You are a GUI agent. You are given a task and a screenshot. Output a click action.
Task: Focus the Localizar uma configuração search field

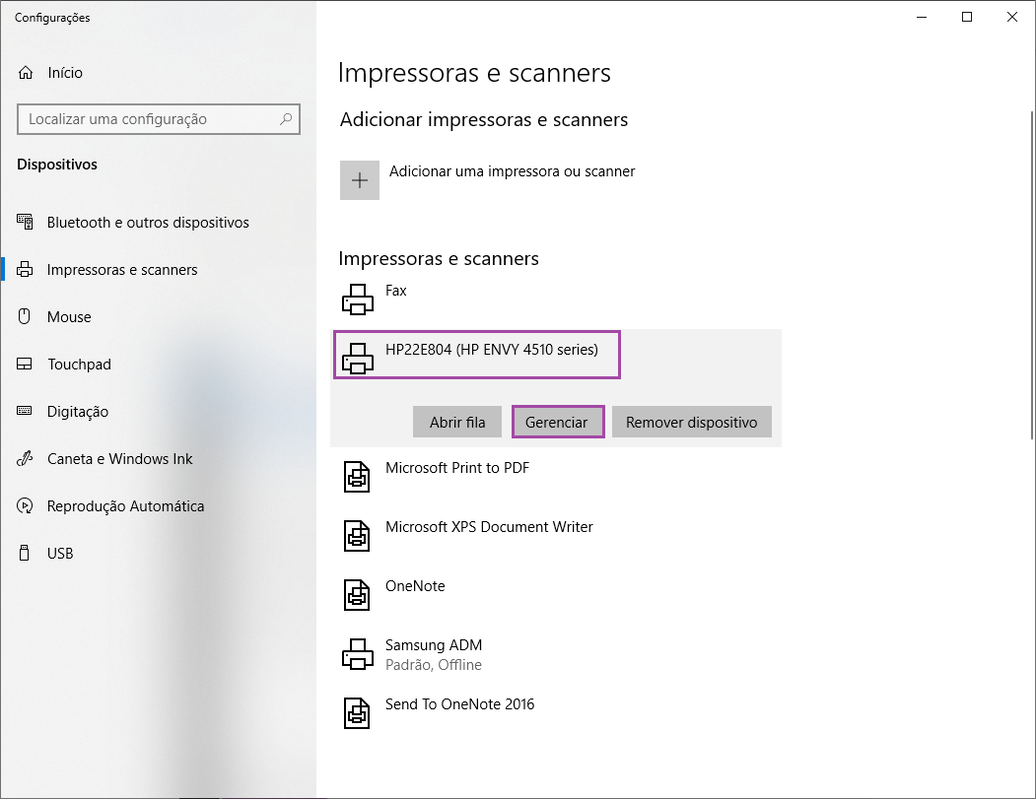159,119
